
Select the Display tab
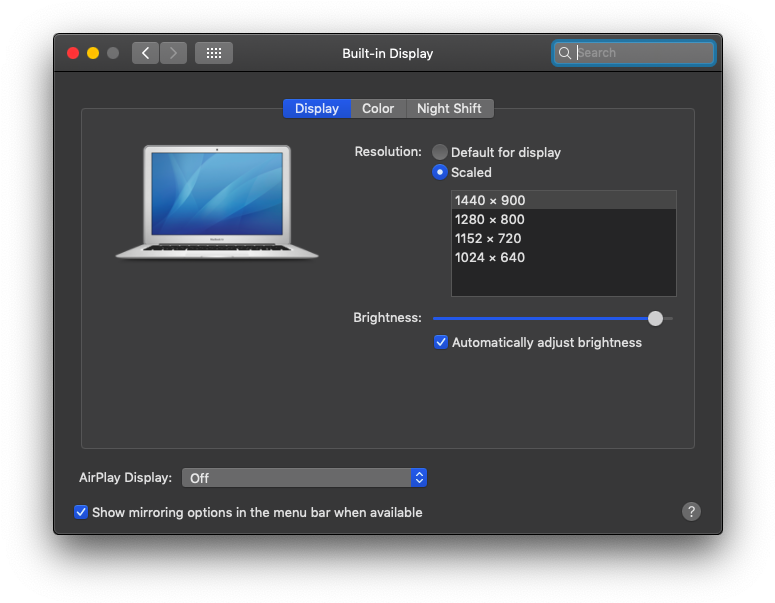point(316,108)
